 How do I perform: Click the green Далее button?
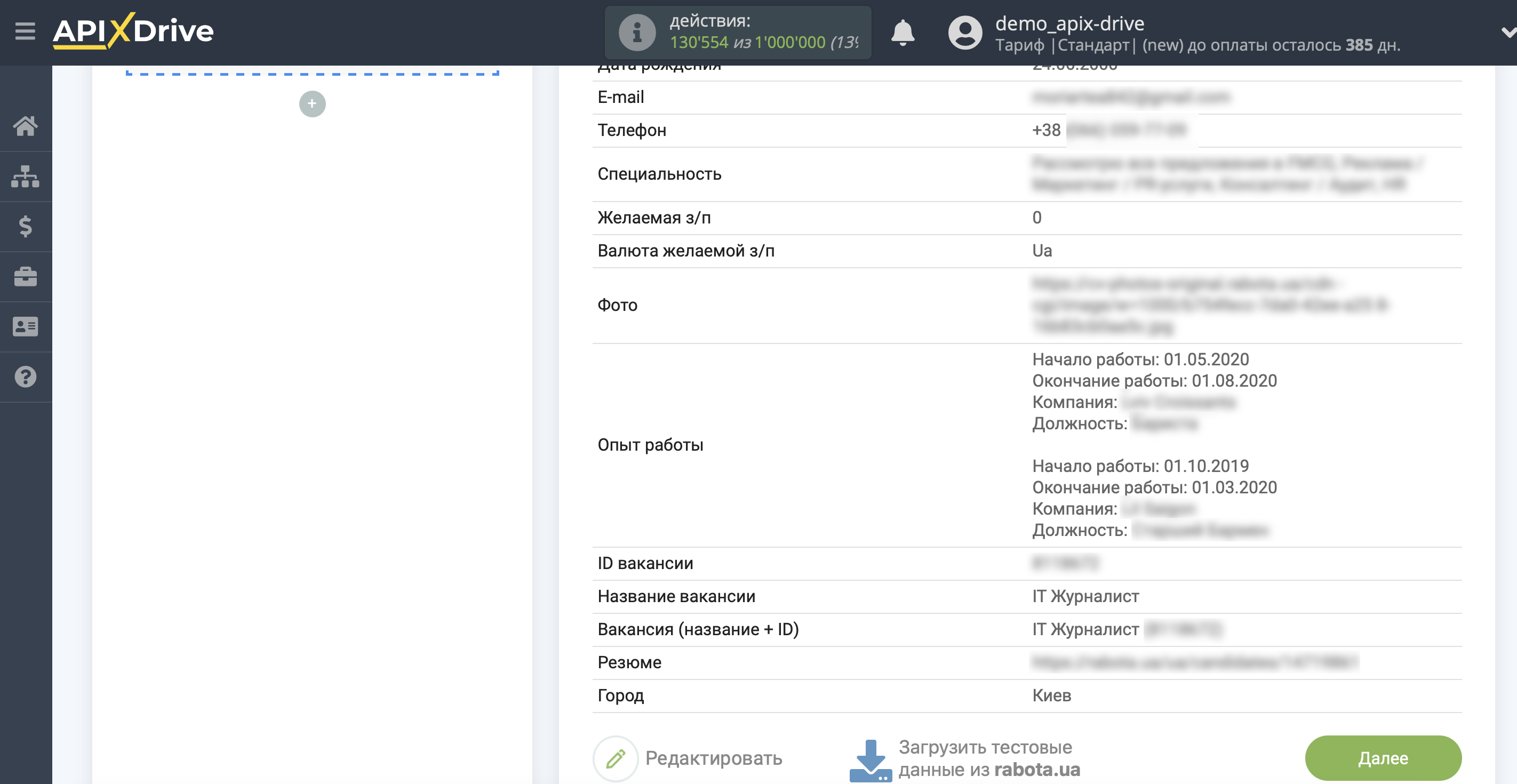point(1383,758)
